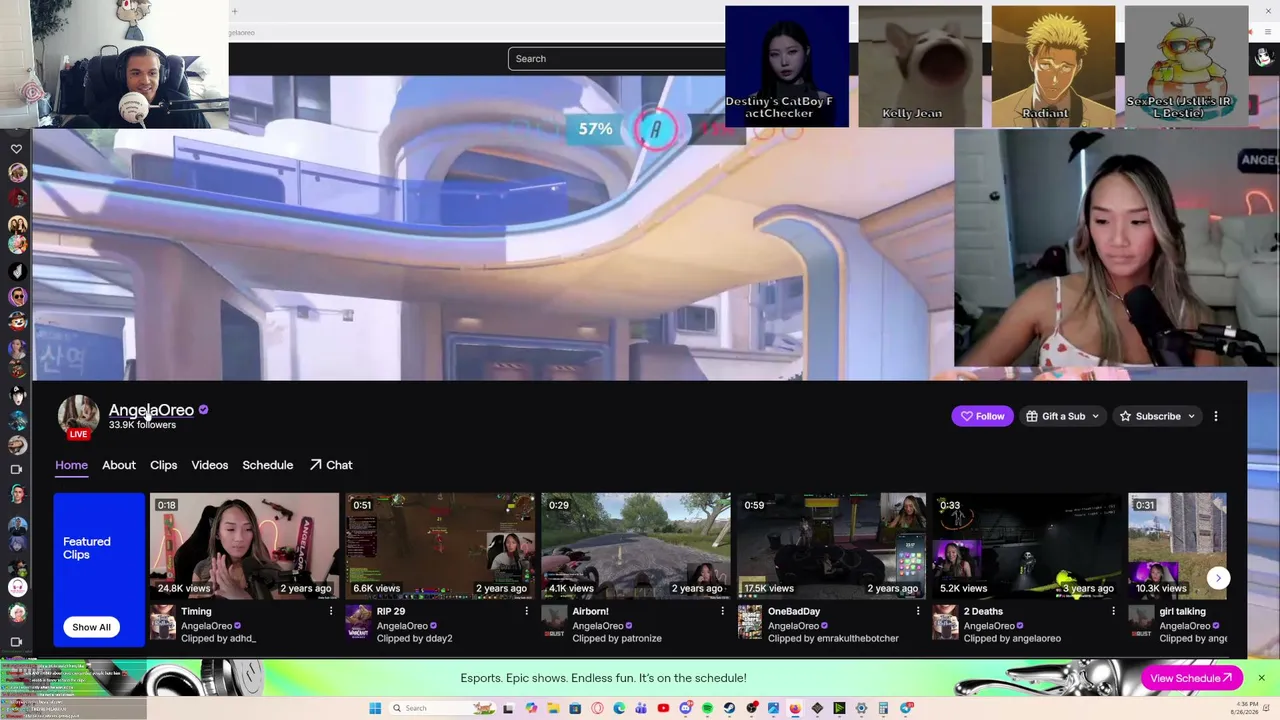Select the Kelly Jean overlay avatar
Screen dimensions: 1280x720
(x=920, y=66)
